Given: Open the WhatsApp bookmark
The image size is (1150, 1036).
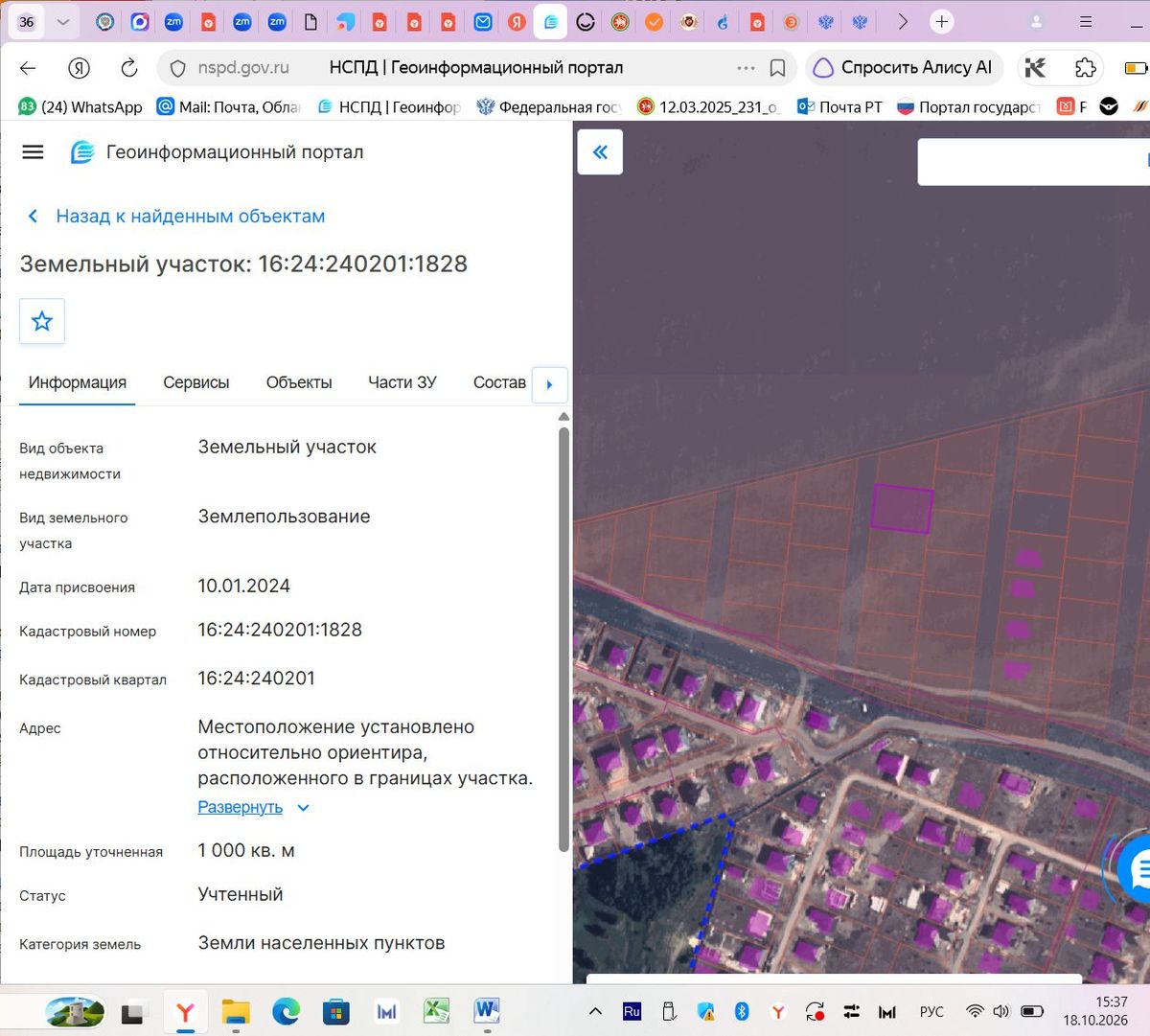Looking at the screenshot, I should (x=80, y=106).
